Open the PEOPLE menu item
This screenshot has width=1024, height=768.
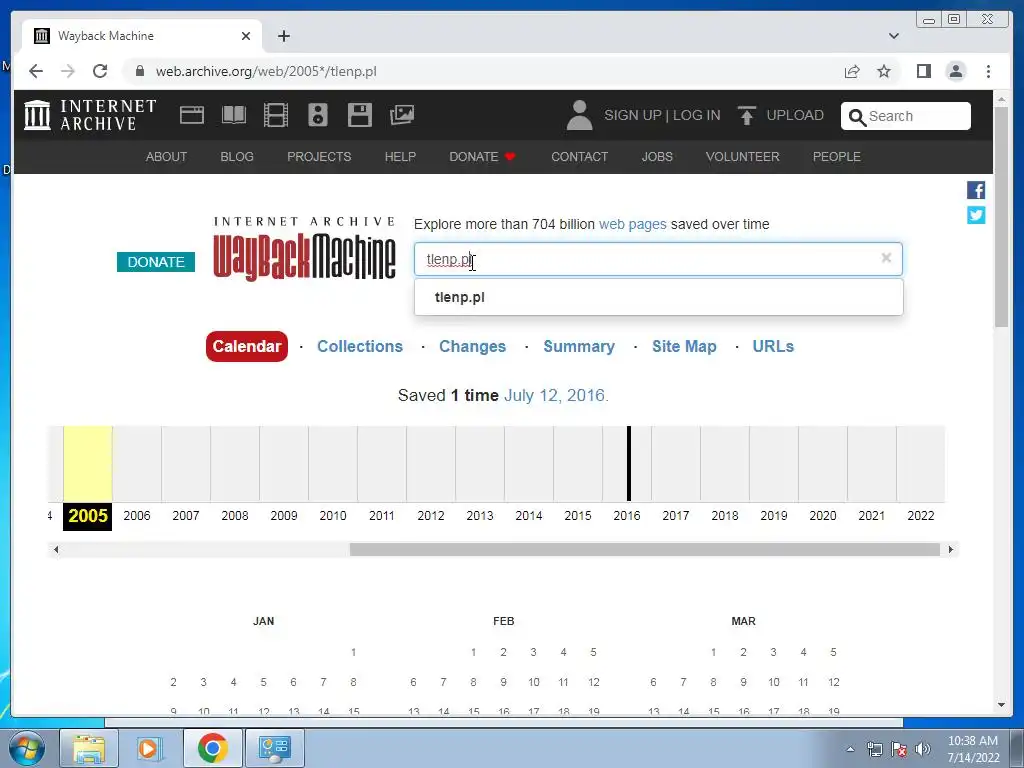click(836, 157)
